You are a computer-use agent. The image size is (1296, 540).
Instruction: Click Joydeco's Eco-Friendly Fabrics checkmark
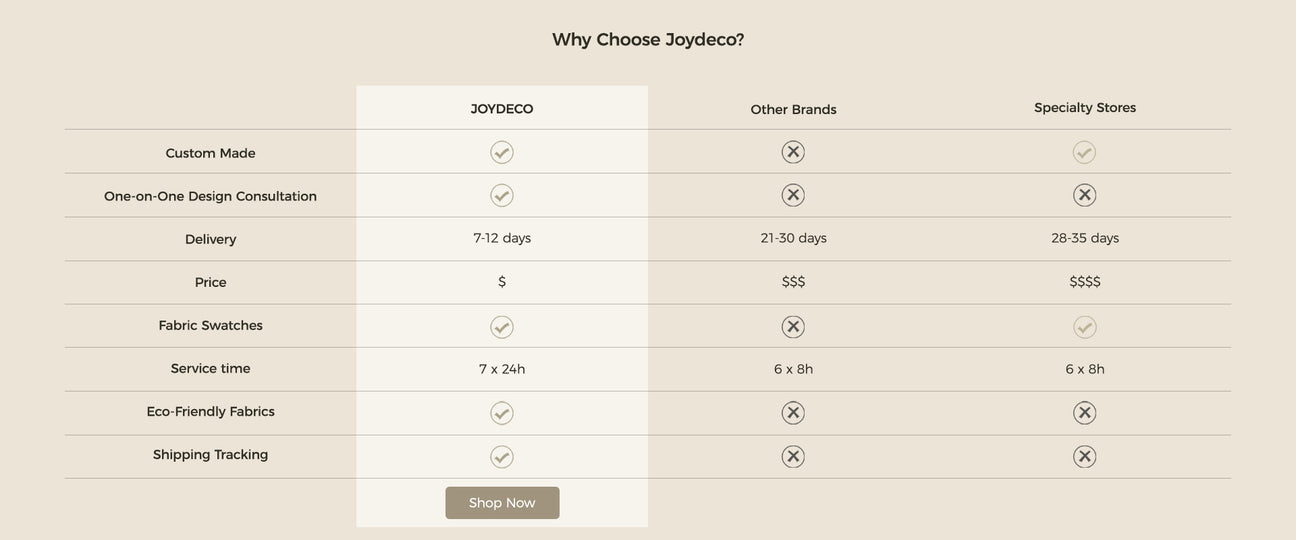(x=502, y=413)
